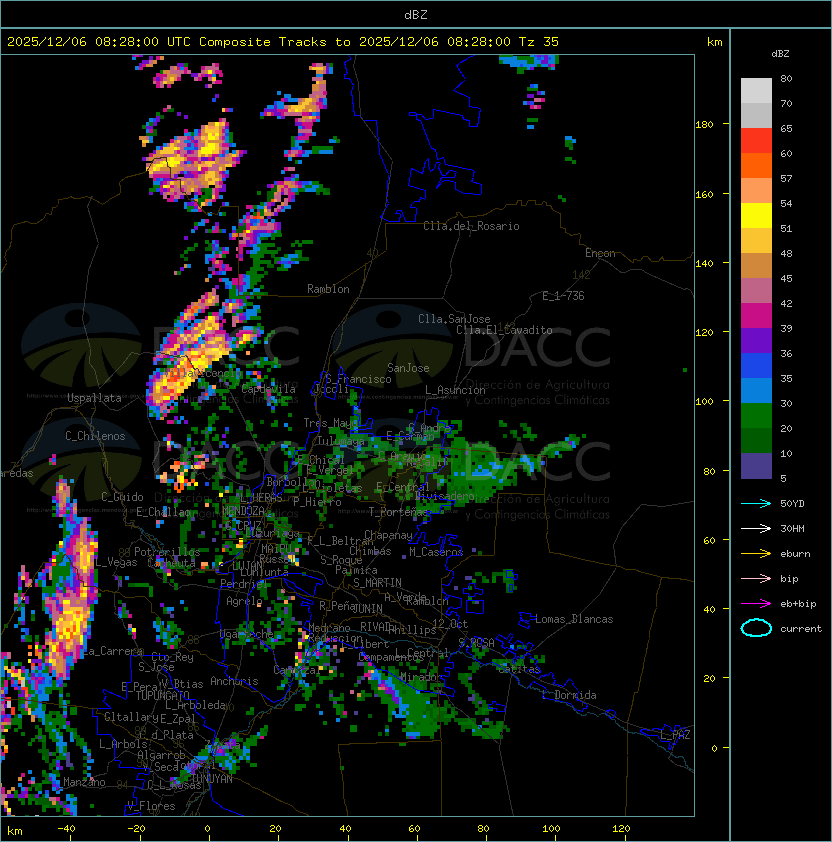Viewport: 832px width, 842px height.
Task: Click the magenta eb+bip arrow legend icon
Action: (x=756, y=604)
